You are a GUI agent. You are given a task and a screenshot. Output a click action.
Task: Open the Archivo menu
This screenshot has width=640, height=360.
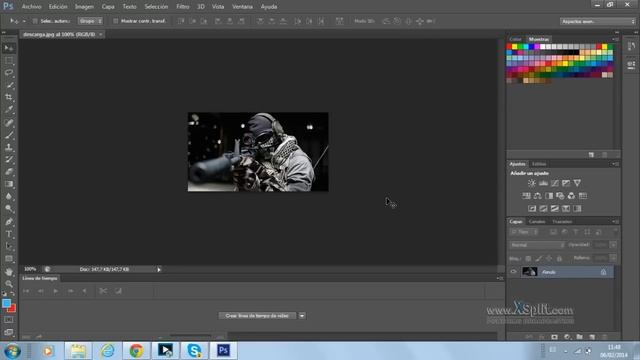pyautogui.click(x=31, y=7)
